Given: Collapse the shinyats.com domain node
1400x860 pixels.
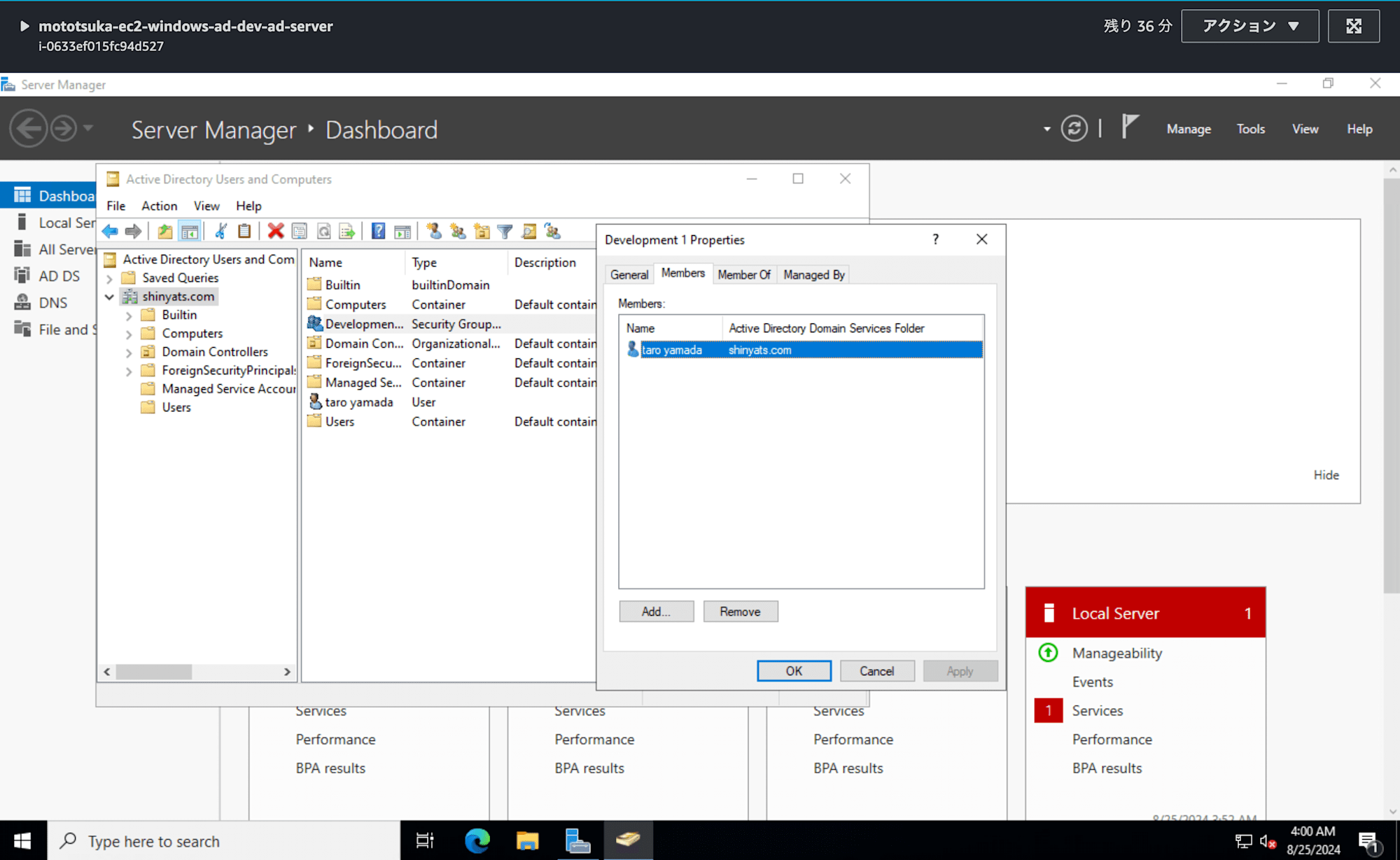Looking at the screenshot, I should click(x=110, y=297).
